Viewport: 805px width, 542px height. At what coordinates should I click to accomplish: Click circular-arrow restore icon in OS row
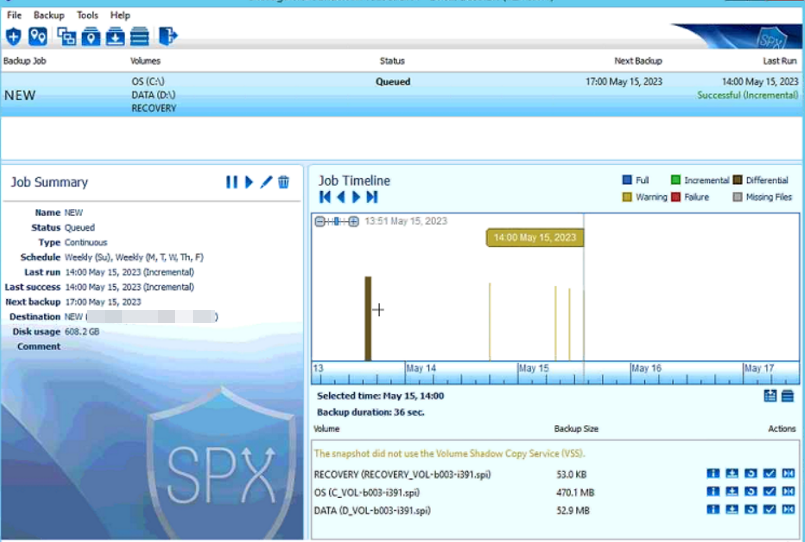pyautogui.click(x=751, y=492)
